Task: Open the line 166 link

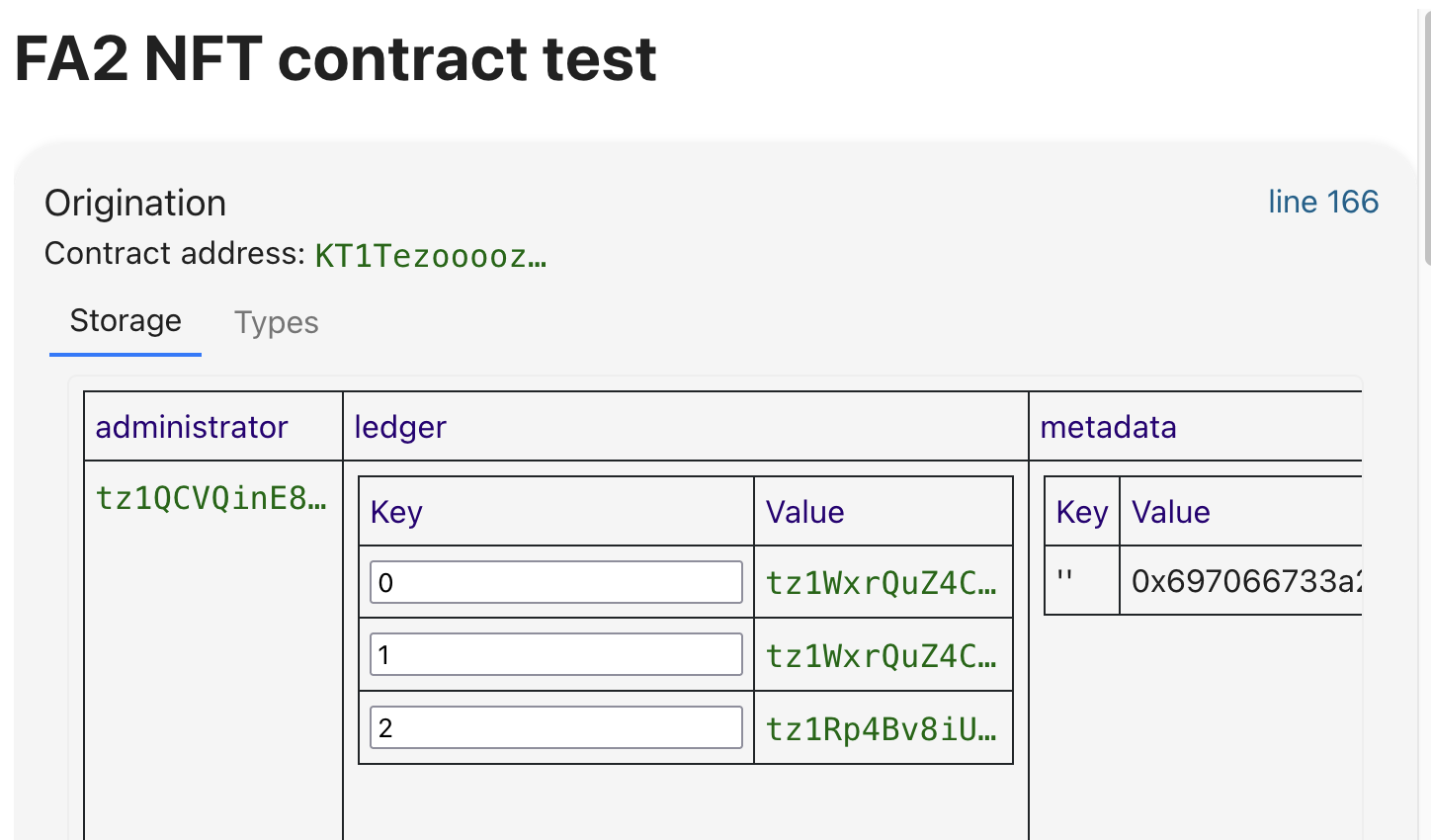Action: point(1322,202)
